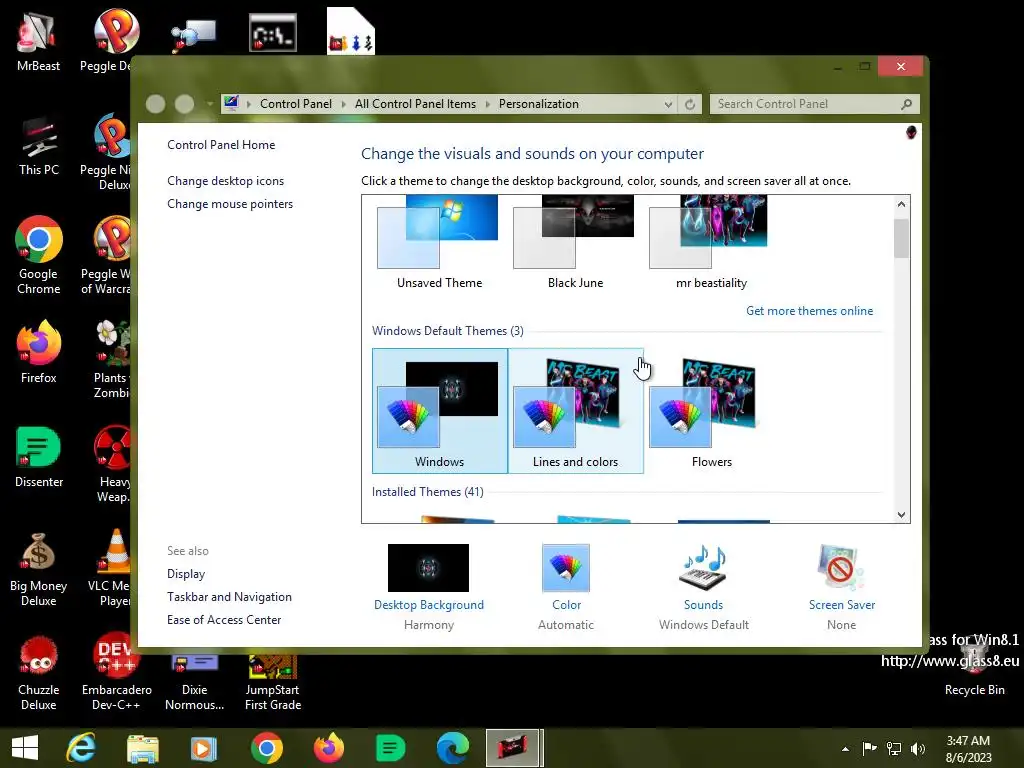Image resolution: width=1024 pixels, height=768 pixels.
Task: Launch Microsoft Edge from taskbar
Action: (x=453, y=748)
